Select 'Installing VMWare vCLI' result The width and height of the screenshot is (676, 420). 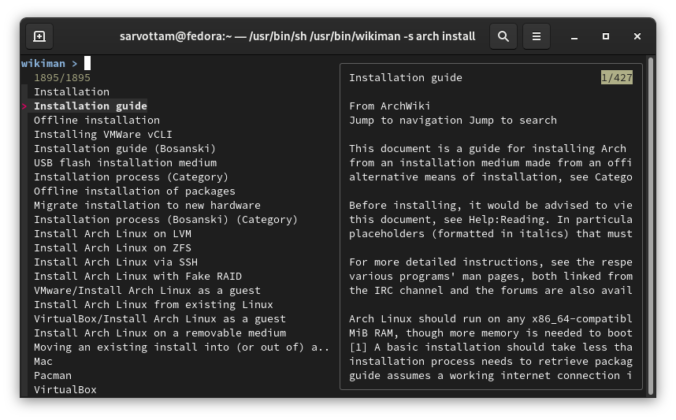click(103, 135)
